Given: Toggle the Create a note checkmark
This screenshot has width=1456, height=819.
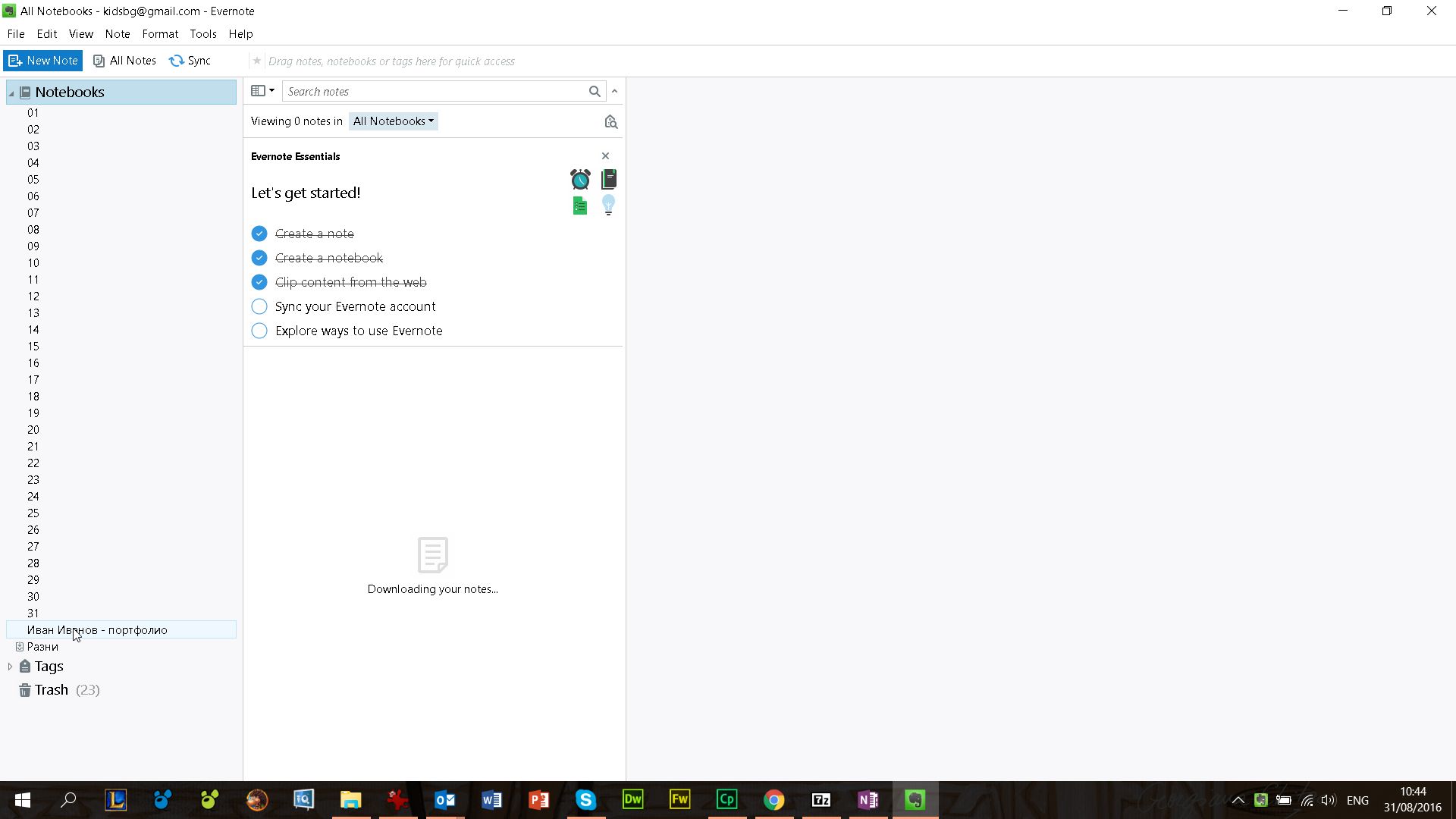Looking at the screenshot, I should click(259, 234).
